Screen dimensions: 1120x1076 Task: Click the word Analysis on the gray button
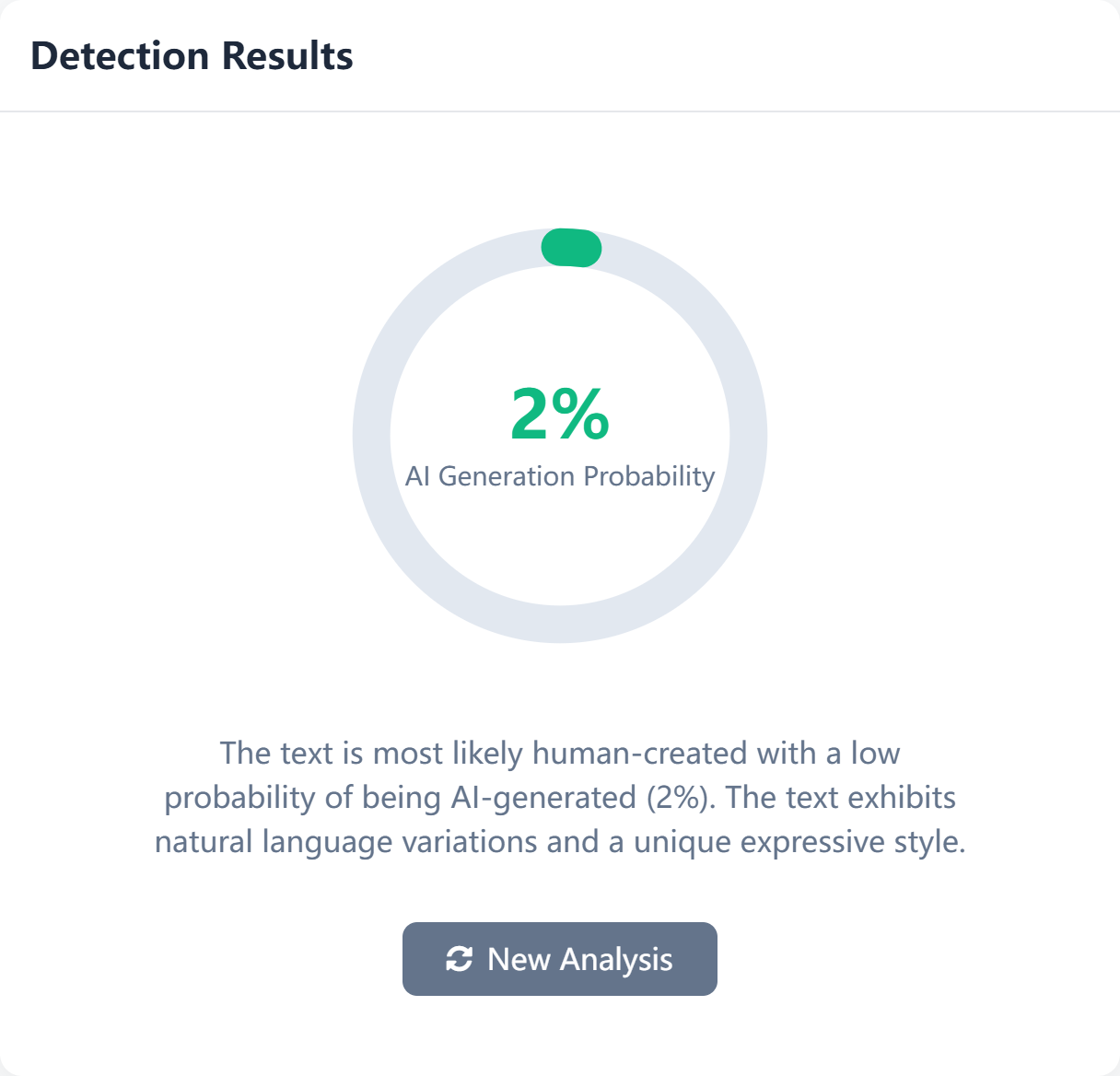(616, 960)
